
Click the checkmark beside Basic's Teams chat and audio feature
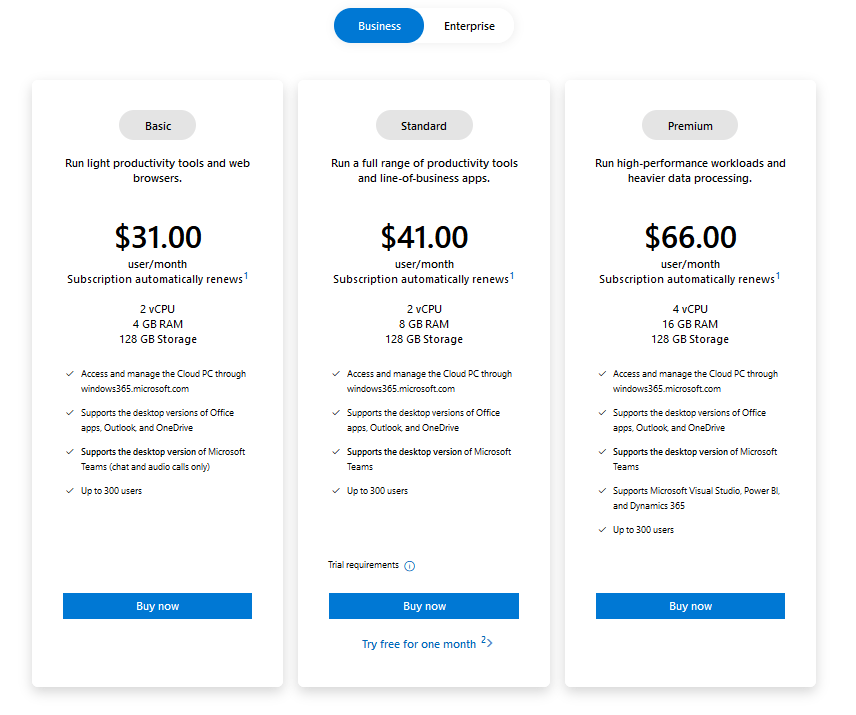(x=69, y=452)
